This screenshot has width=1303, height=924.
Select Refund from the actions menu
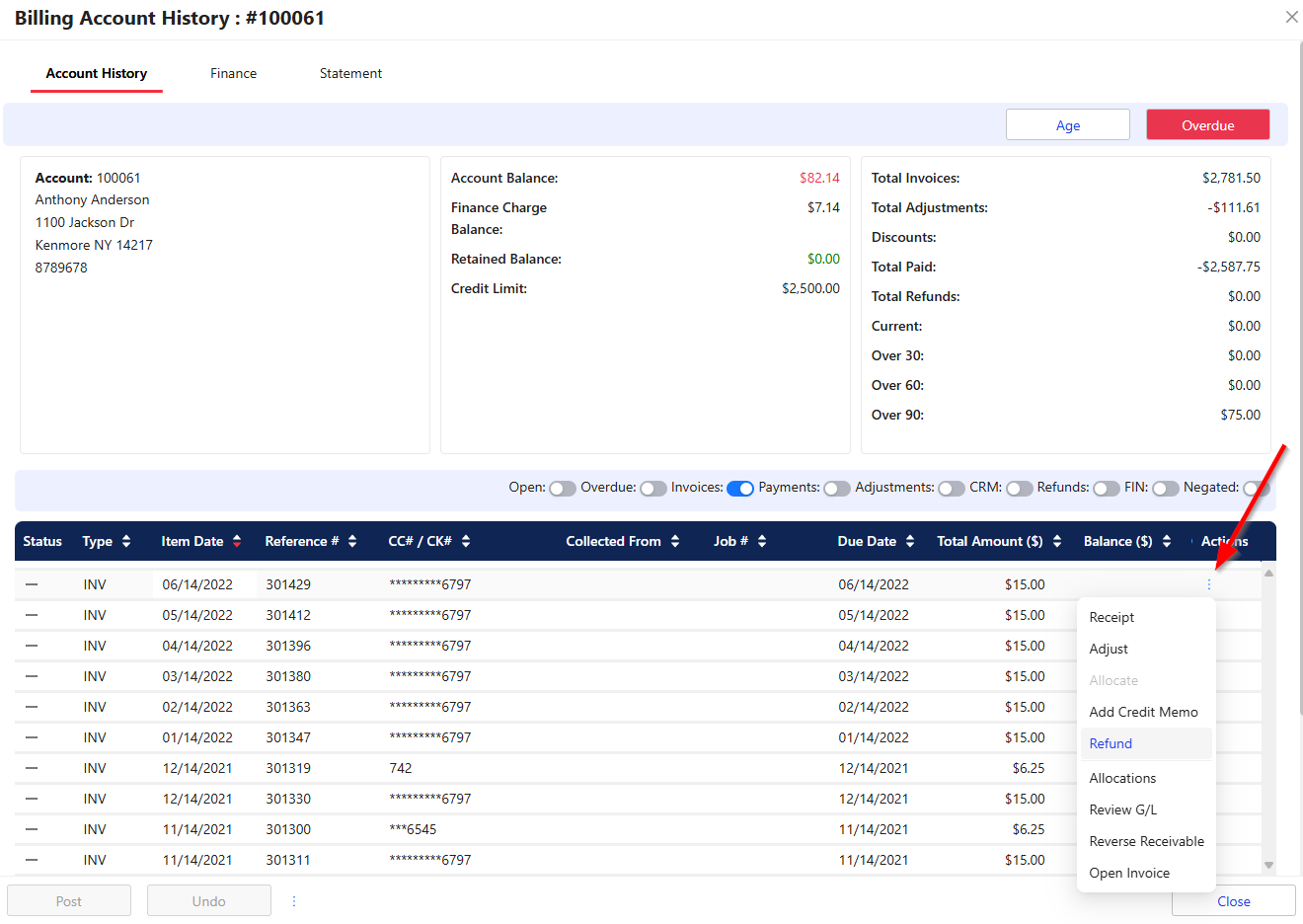(x=1146, y=743)
